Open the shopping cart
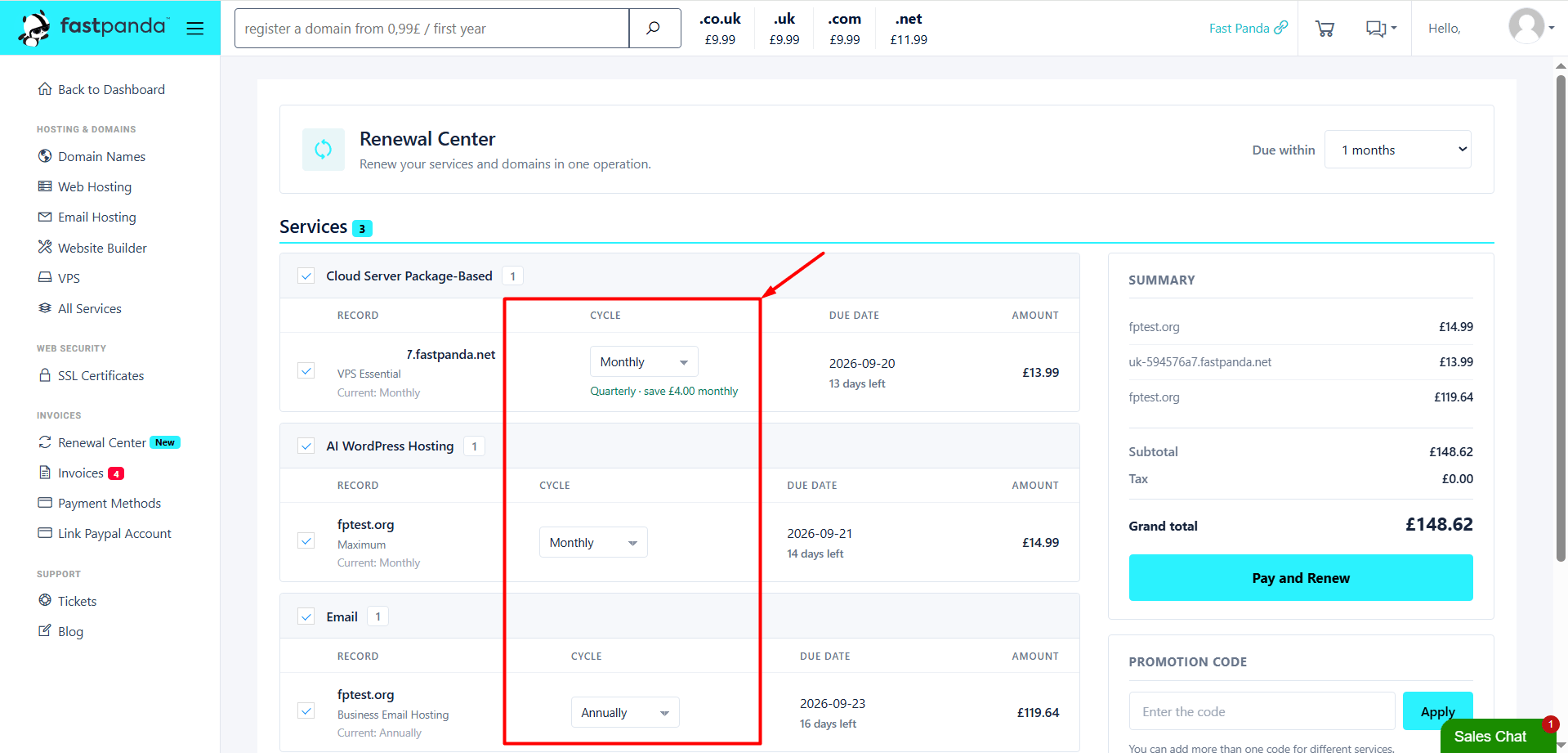 pos(1325,29)
